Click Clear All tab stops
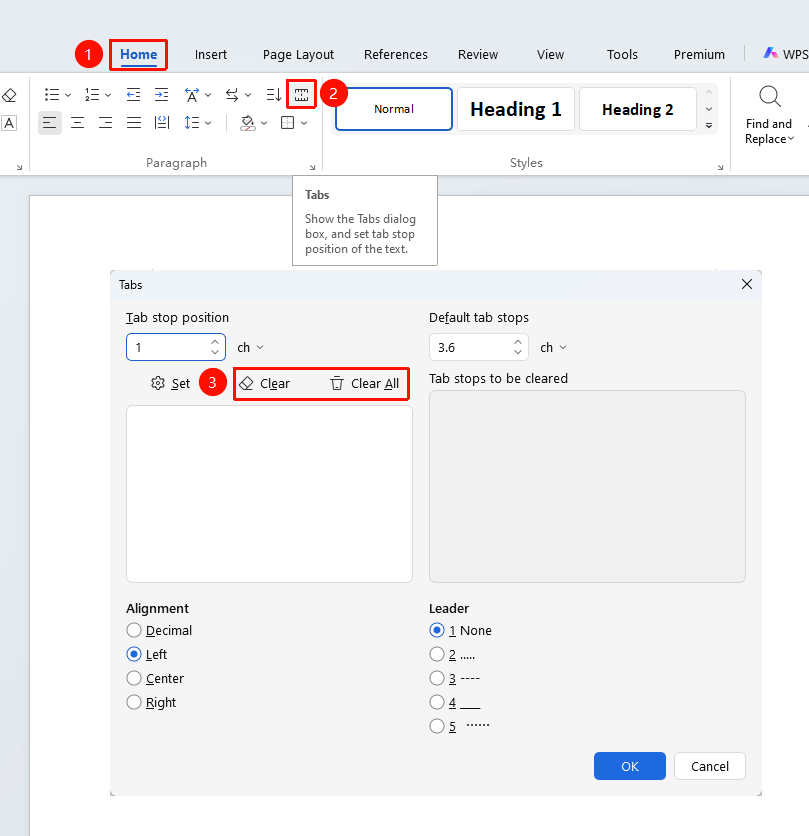Image resolution: width=809 pixels, height=836 pixels. 365,383
